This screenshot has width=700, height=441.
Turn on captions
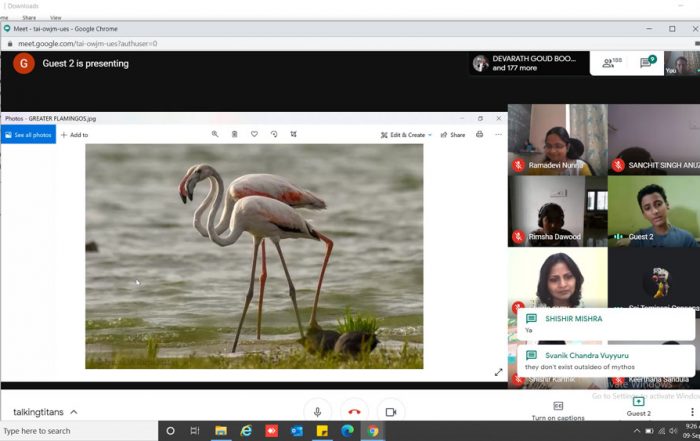click(x=558, y=411)
